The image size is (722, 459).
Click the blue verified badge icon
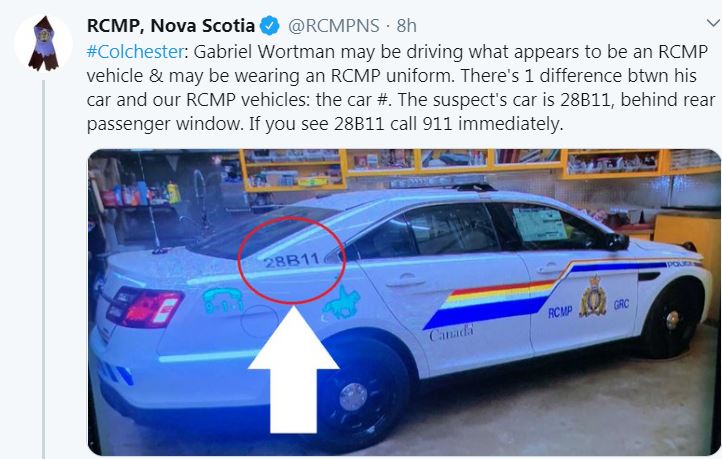coord(270,26)
